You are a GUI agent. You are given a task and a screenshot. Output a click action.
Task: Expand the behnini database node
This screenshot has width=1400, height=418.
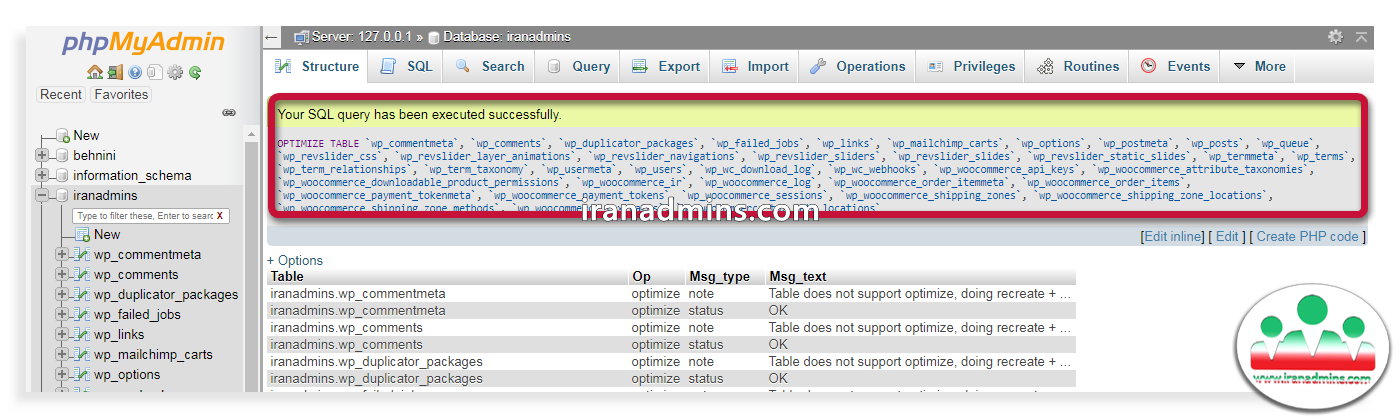(43, 156)
